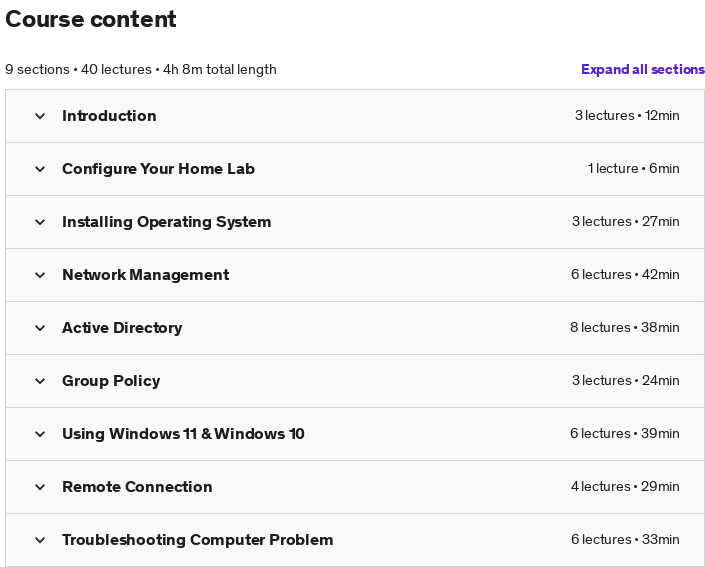The height and width of the screenshot is (567, 705).
Task: Click the '6 lectures • 33min' text
Action: tap(625, 540)
